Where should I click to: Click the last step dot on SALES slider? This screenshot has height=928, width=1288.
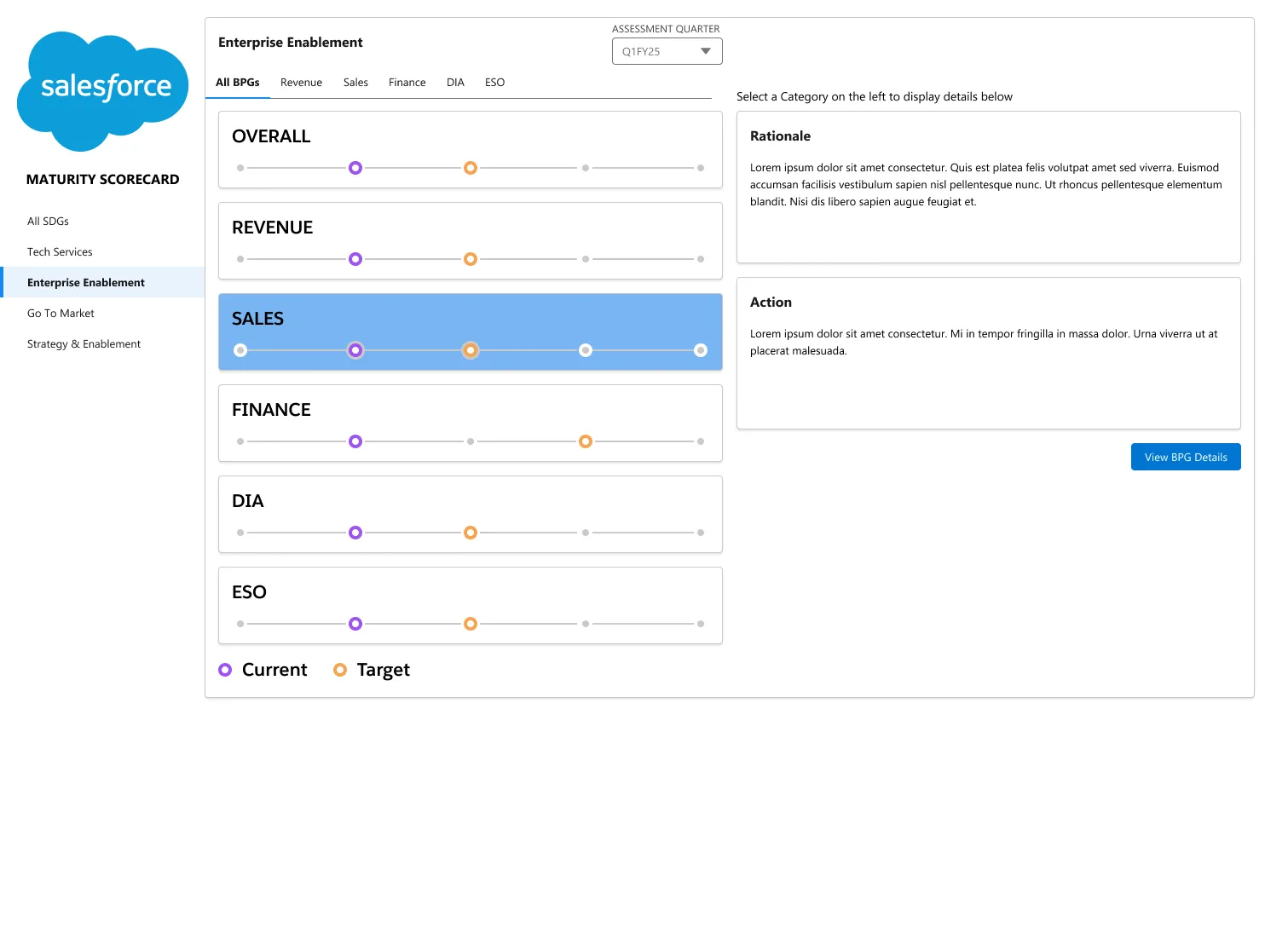click(x=701, y=350)
